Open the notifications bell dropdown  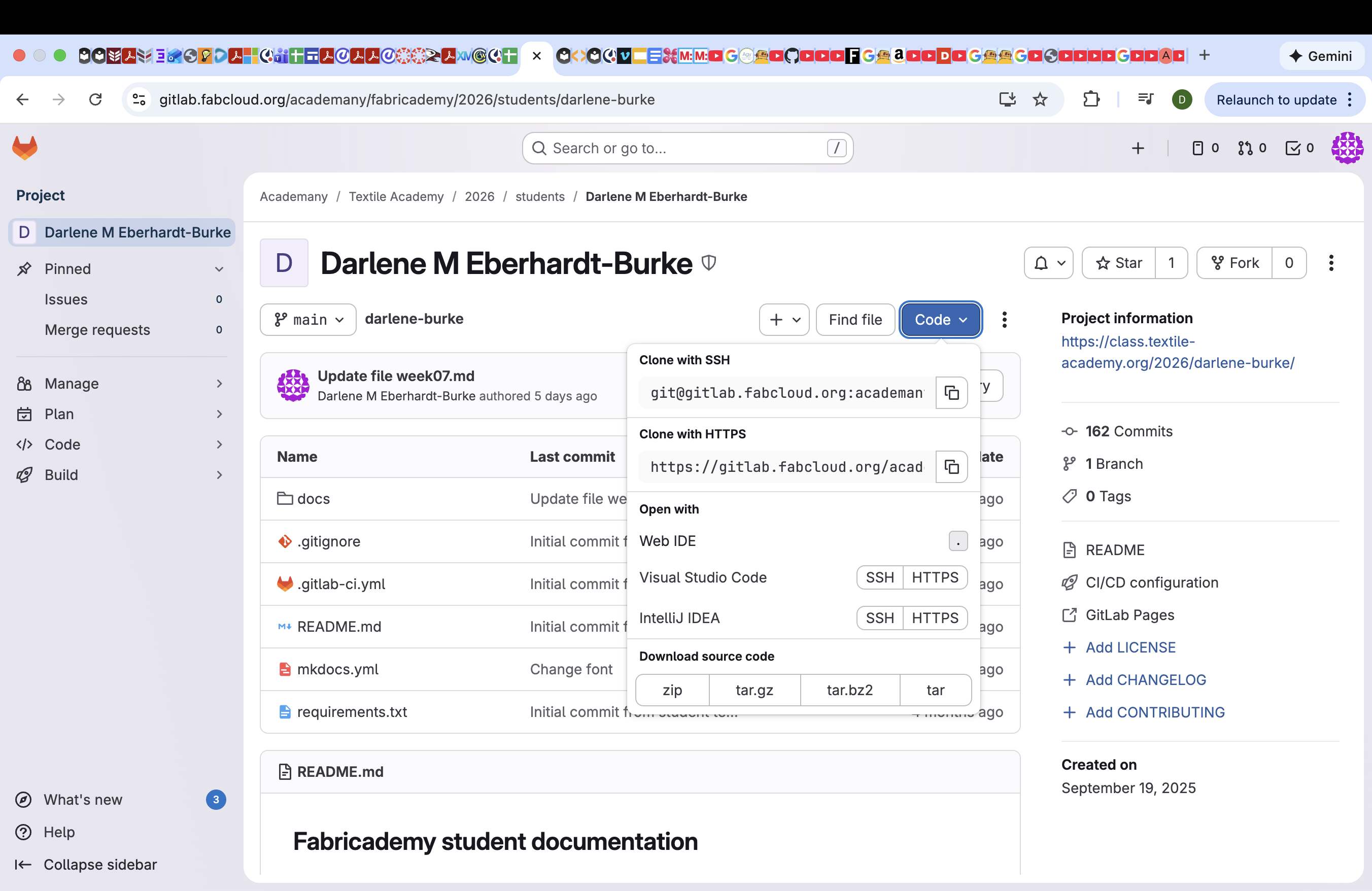tap(1048, 263)
